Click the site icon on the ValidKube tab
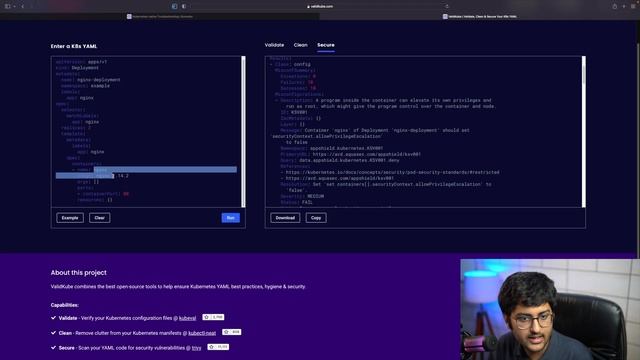The height and width of the screenshot is (360, 640). [x=445, y=17]
